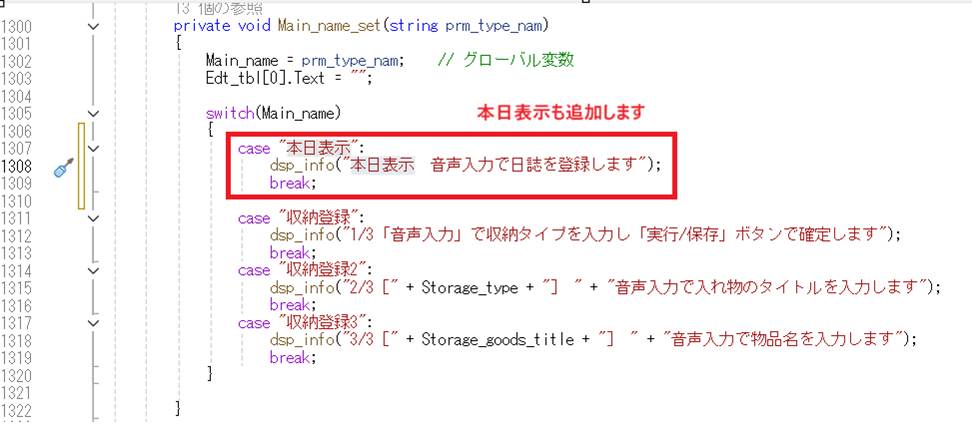972x425 pixels.
Task: Click the yellow change indicator bar
Action: coord(81,165)
